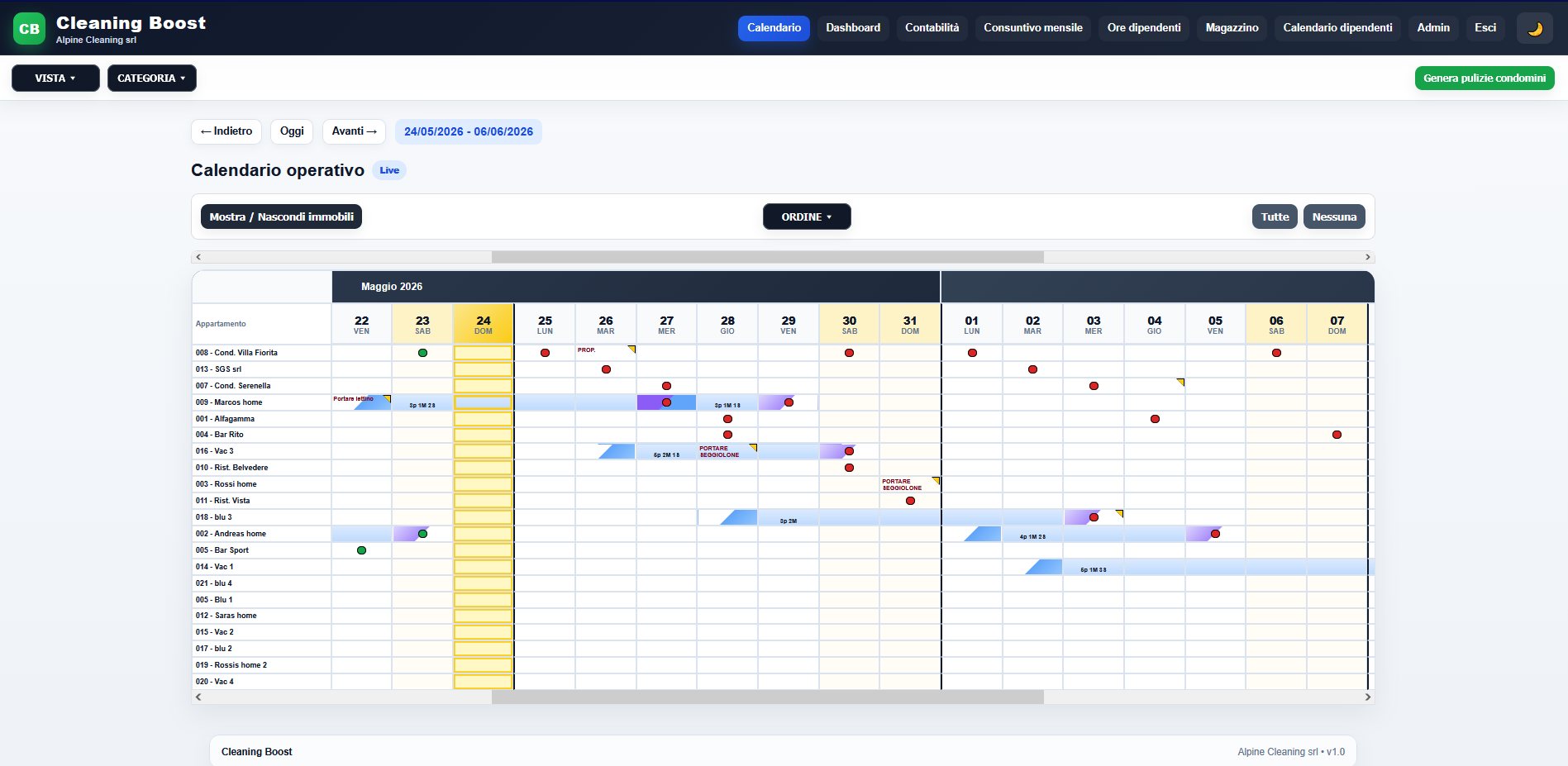Image resolution: width=1568 pixels, height=766 pixels.
Task: Click the bottom horizontal scrollbar thumb
Action: click(767, 697)
